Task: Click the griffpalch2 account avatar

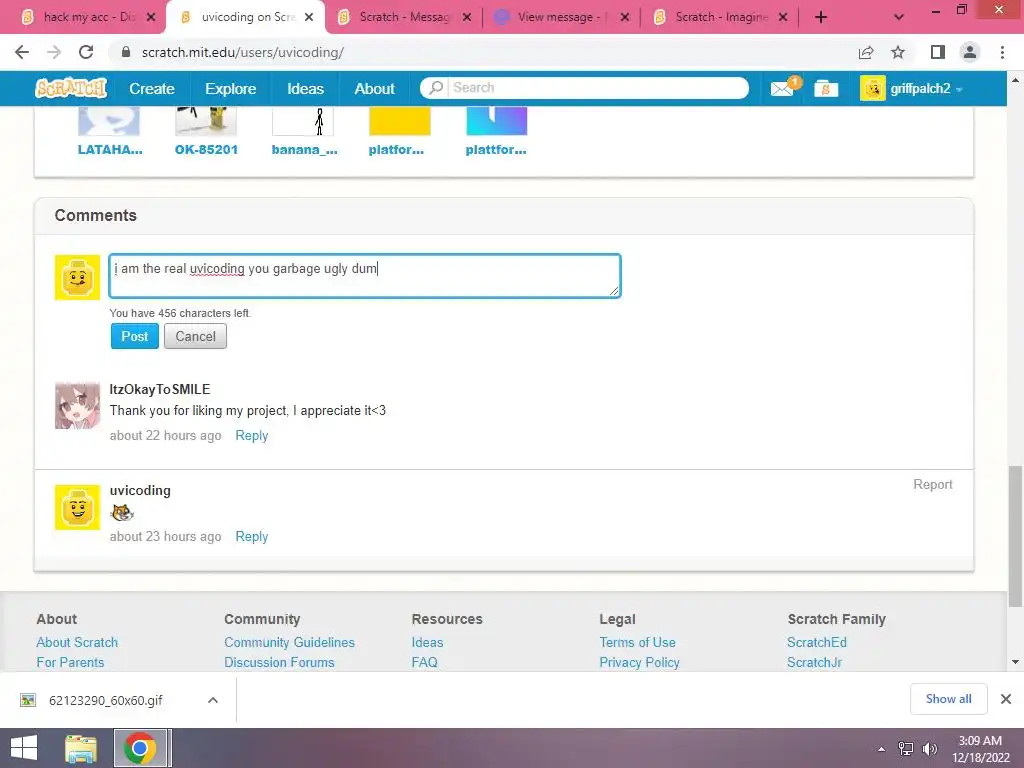Action: point(872,88)
